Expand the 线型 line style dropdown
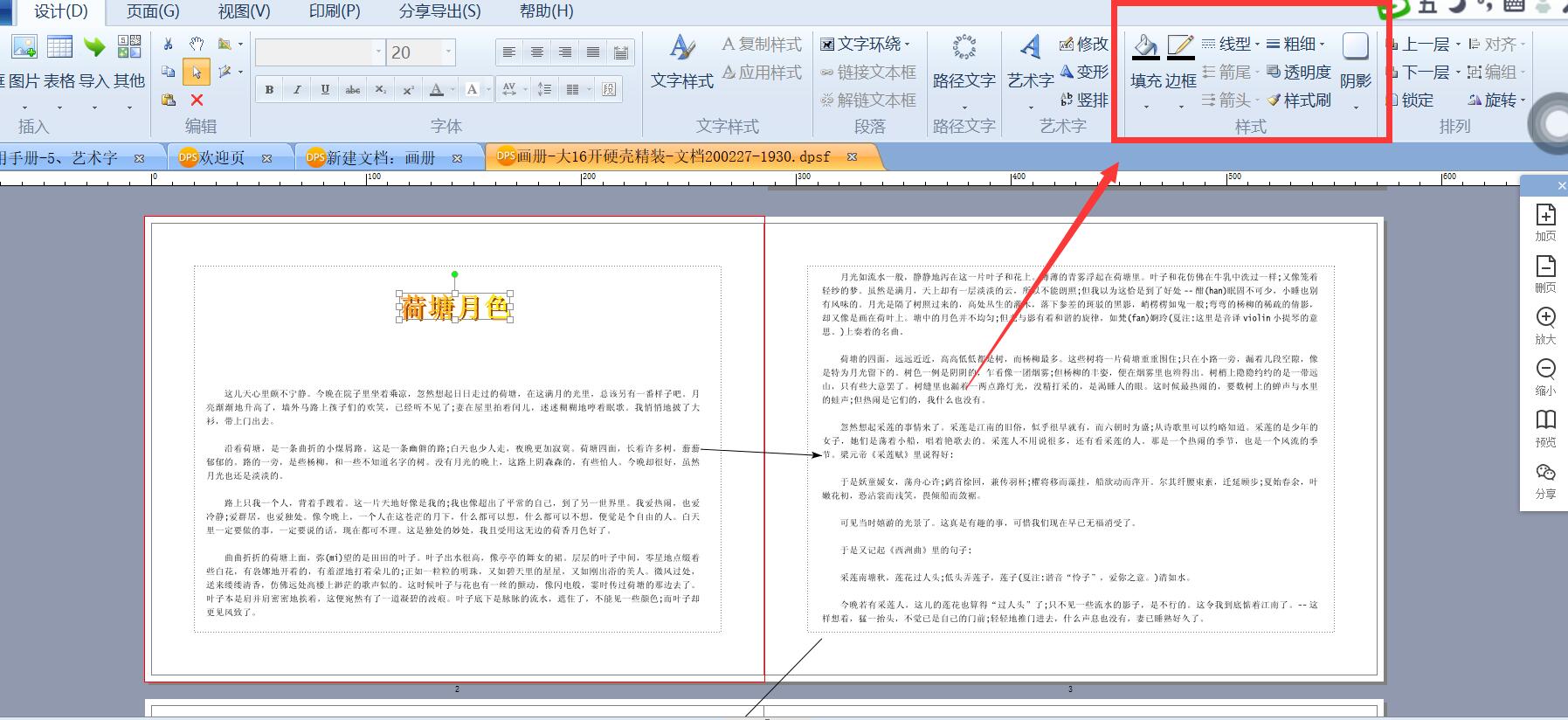Screen dimensions: 1568x720 coord(1231,44)
